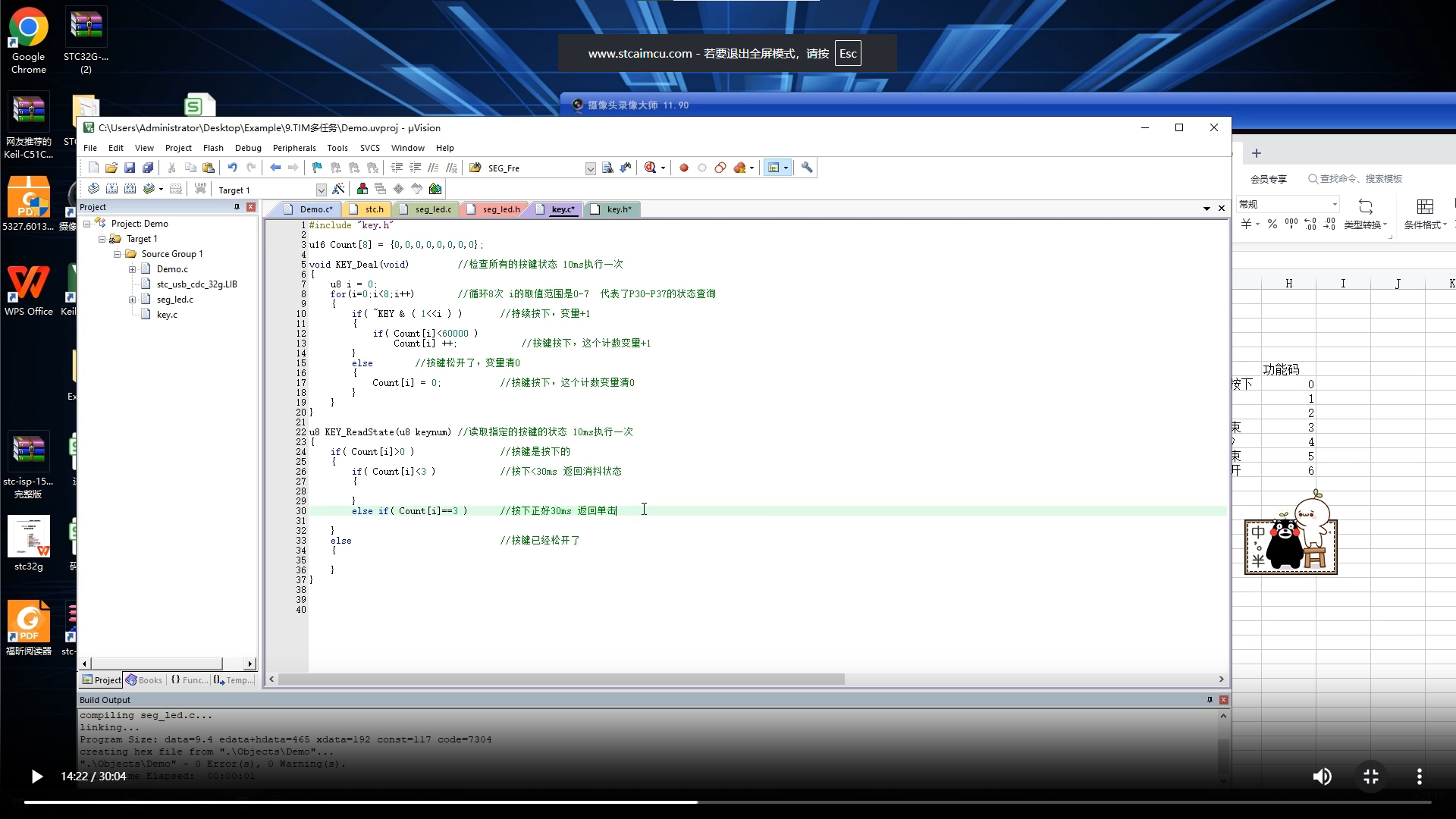Switch to the key.h* editor tab
1456x819 pixels.
612,209
